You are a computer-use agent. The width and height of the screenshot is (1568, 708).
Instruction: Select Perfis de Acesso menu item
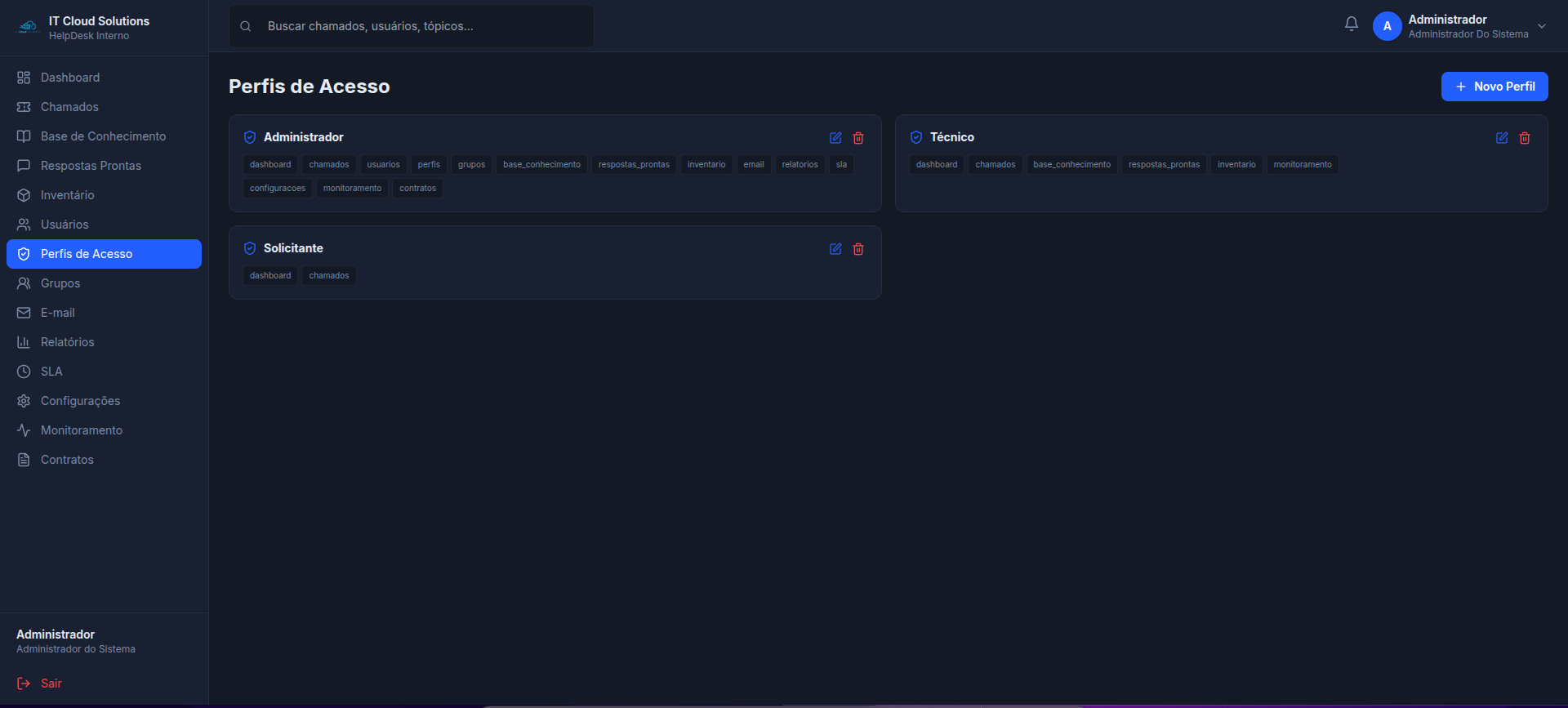(x=104, y=254)
